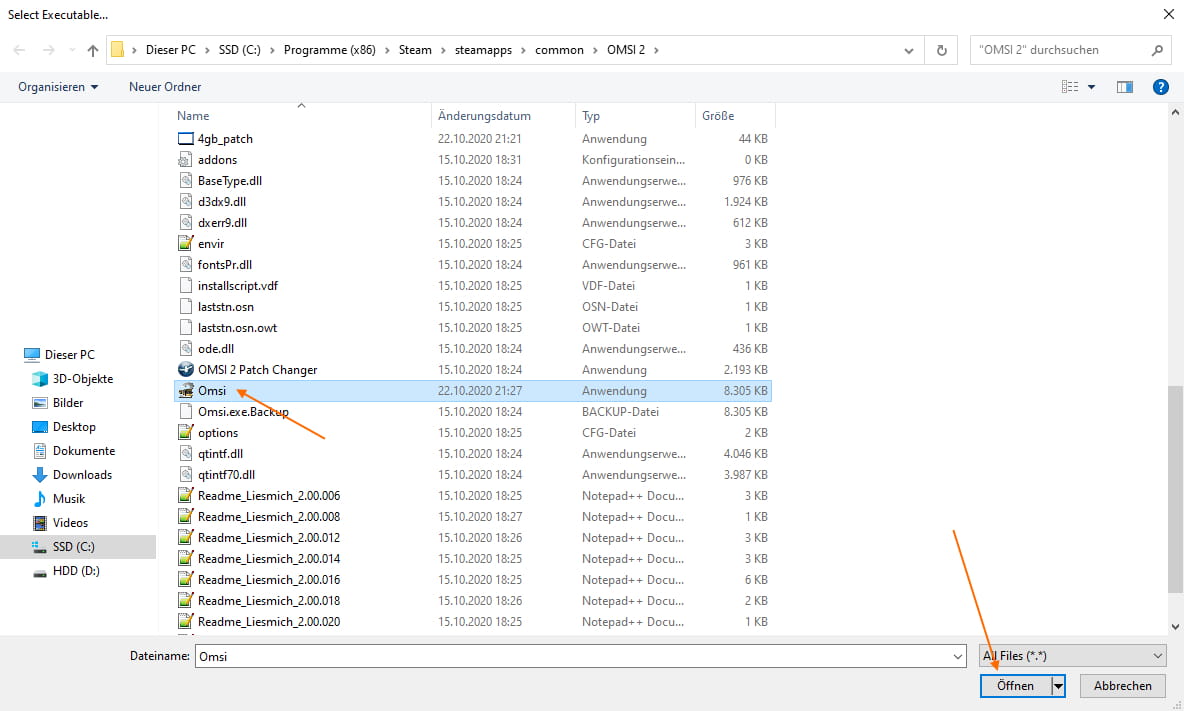Click the 4gb_patch application icon

[x=186, y=139]
